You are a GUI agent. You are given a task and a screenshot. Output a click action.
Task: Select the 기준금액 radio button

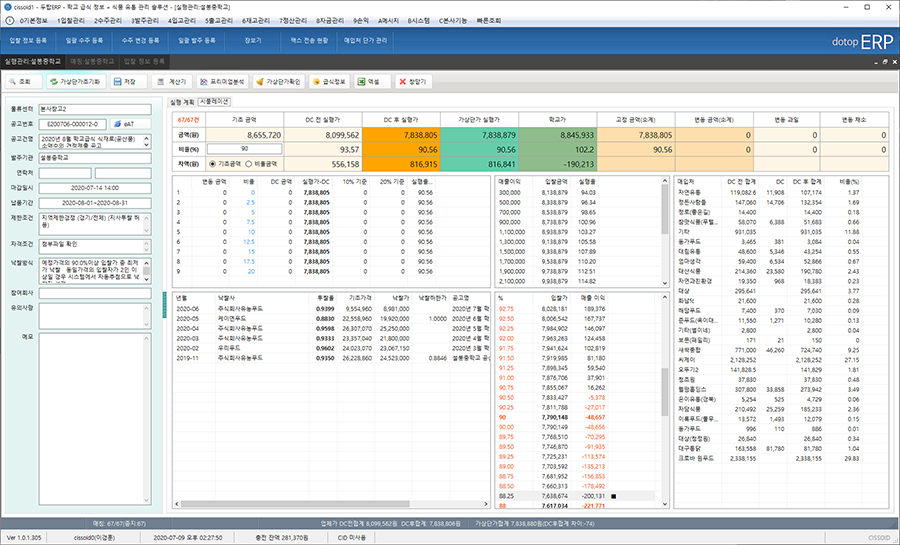point(213,162)
